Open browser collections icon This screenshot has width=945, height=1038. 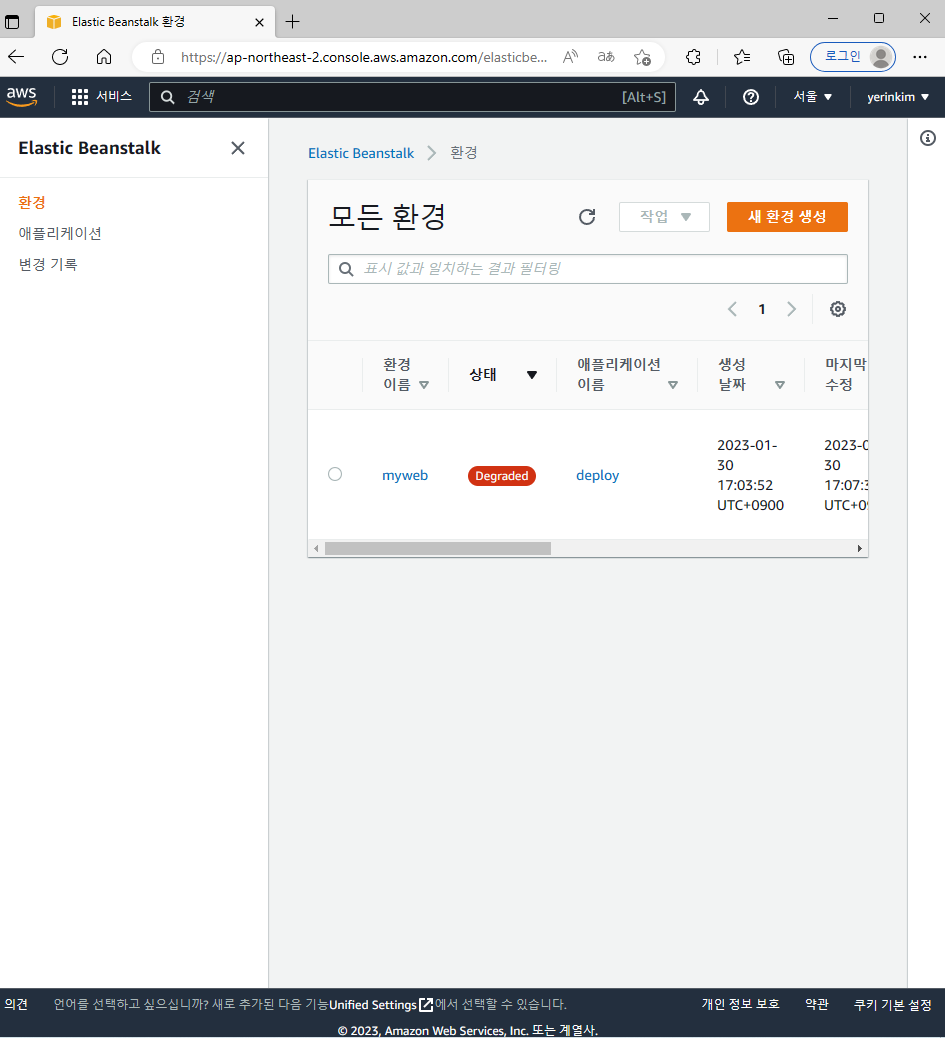(x=786, y=58)
